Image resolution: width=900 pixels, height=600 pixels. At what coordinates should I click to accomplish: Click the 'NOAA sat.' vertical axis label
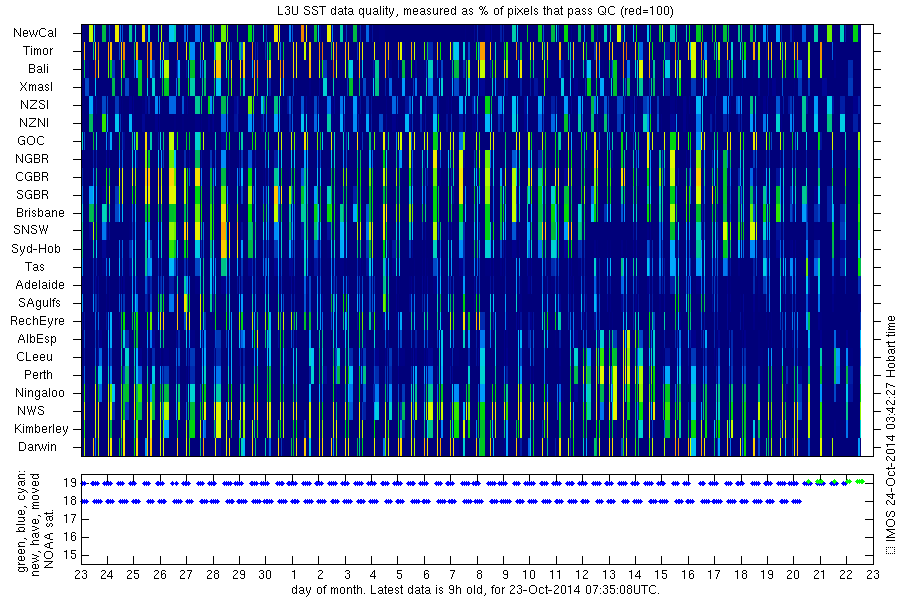49,537
